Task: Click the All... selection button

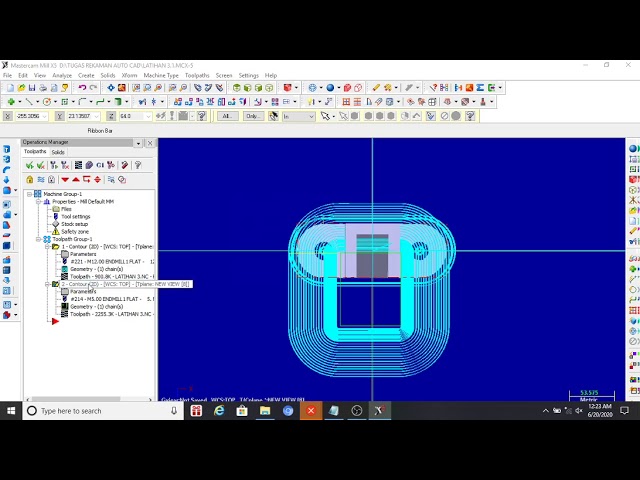Action: [228, 116]
